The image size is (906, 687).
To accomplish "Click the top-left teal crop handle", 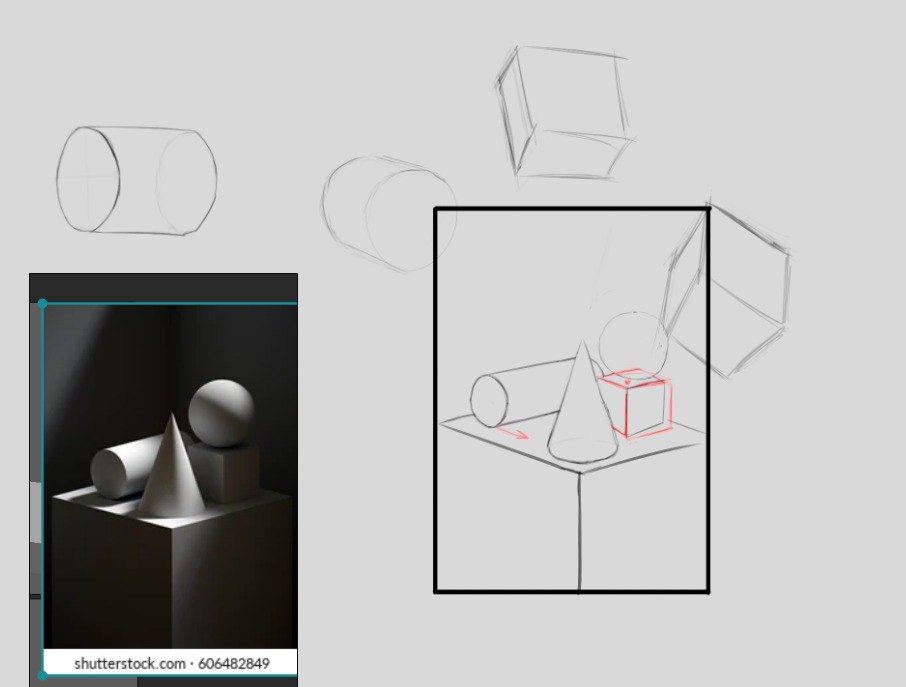I will click(x=42, y=303).
